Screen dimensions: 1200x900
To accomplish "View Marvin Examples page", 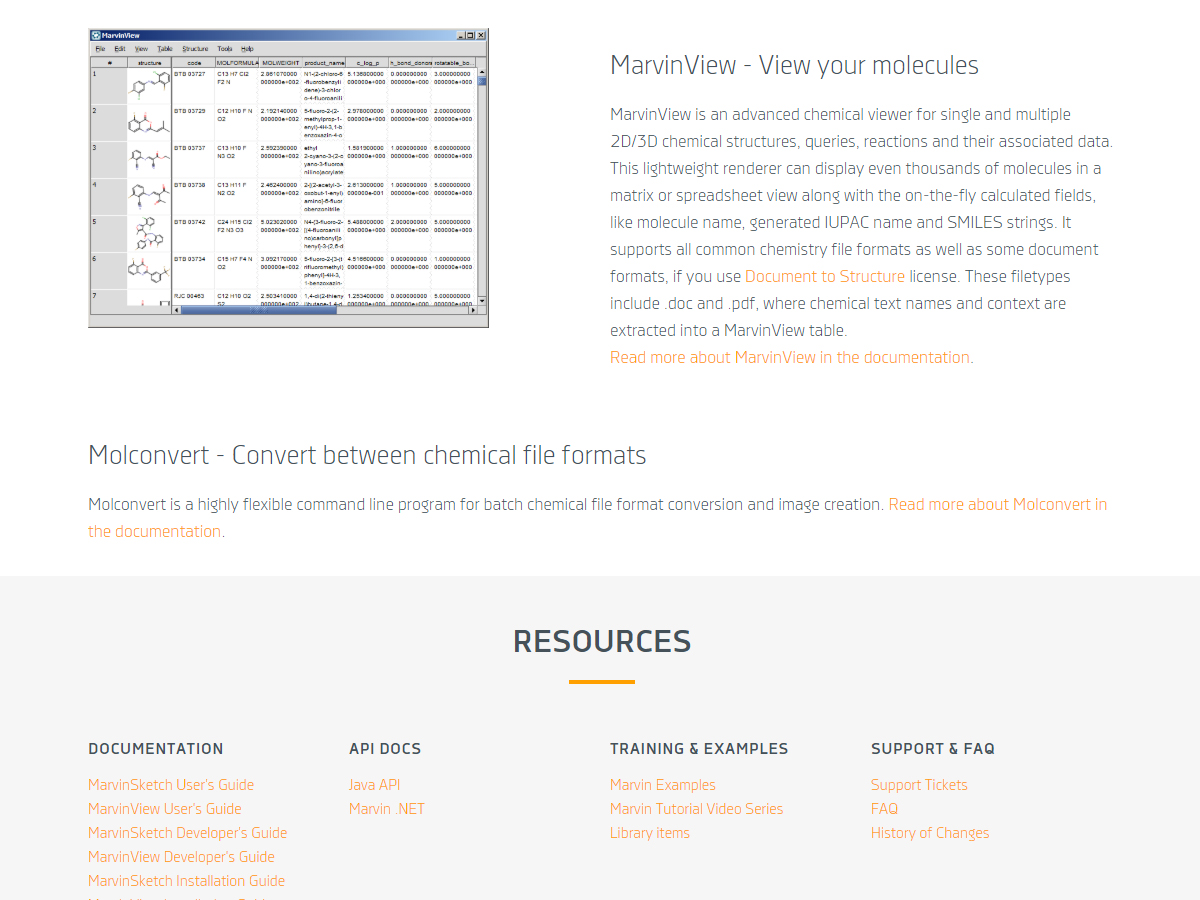I will coord(662,785).
